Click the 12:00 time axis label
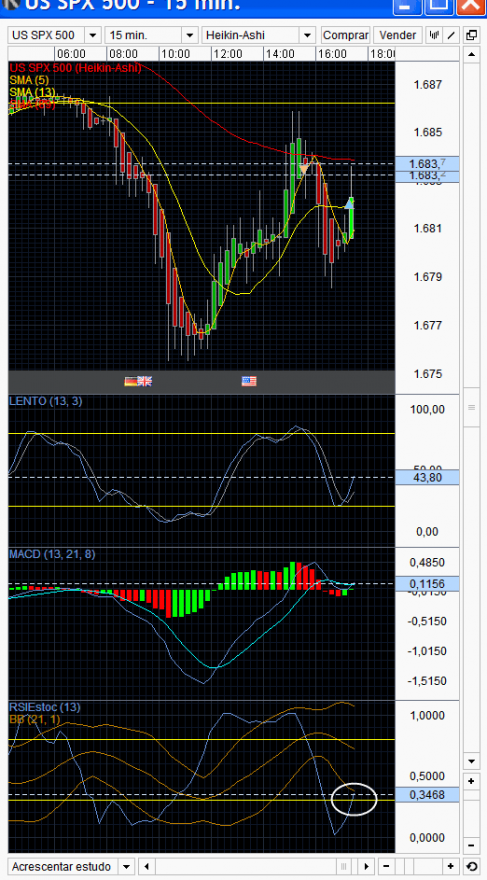Screen dimensions: 487x880 tap(228, 54)
